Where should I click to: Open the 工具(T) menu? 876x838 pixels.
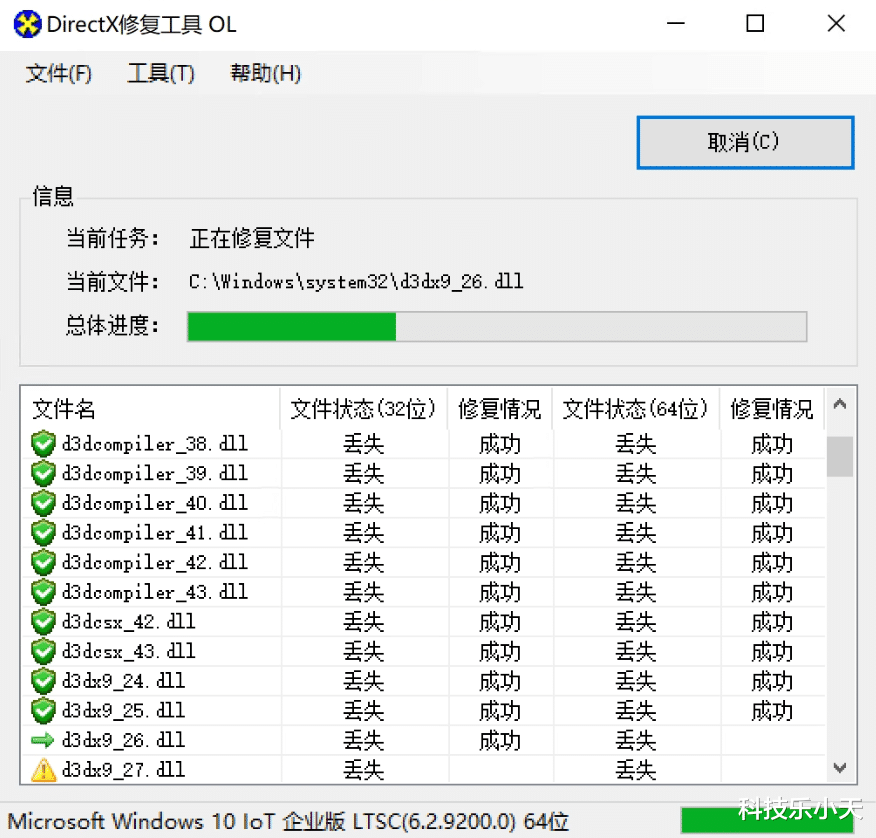(161, 74)
